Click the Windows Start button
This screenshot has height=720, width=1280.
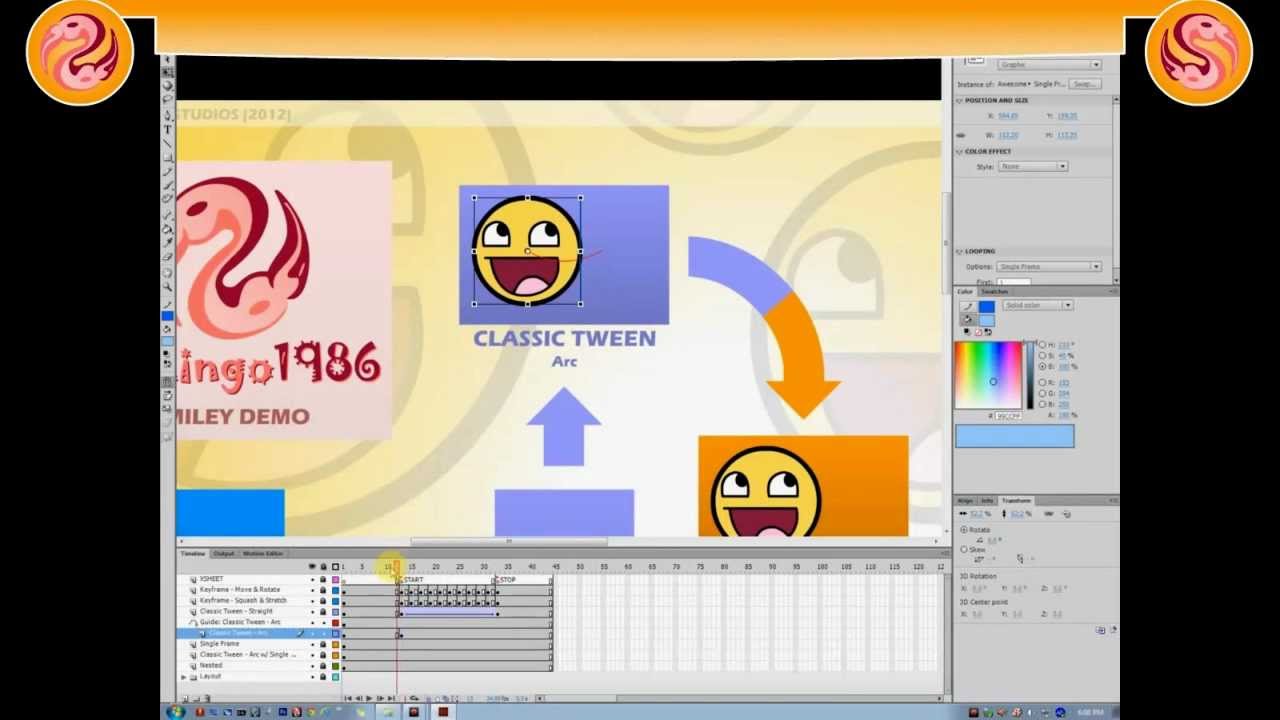tap(176, 712)
